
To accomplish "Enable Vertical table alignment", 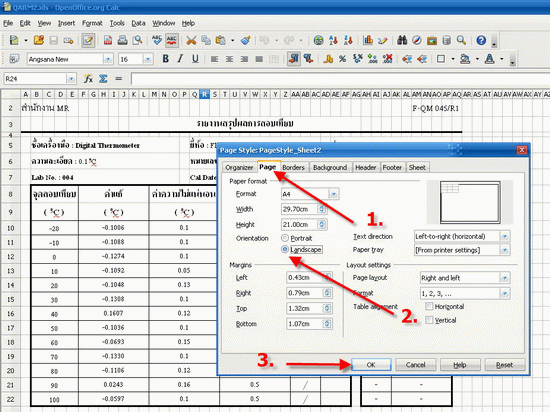I will pos(429,320).
